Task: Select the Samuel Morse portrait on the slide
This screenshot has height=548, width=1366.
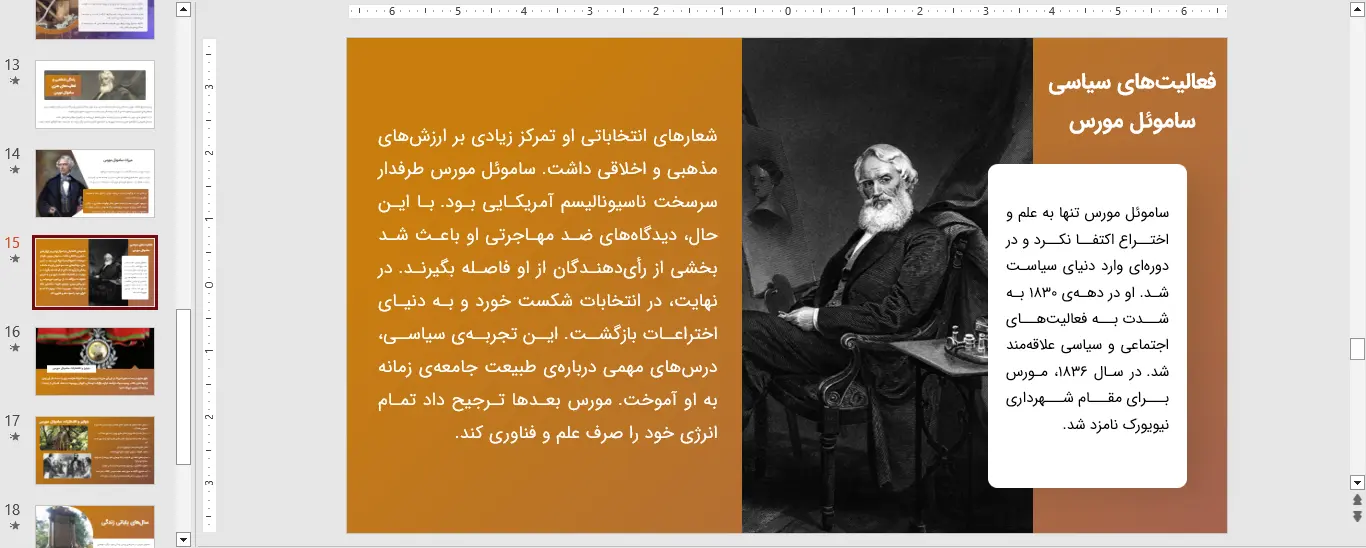Action: [887, 285]
